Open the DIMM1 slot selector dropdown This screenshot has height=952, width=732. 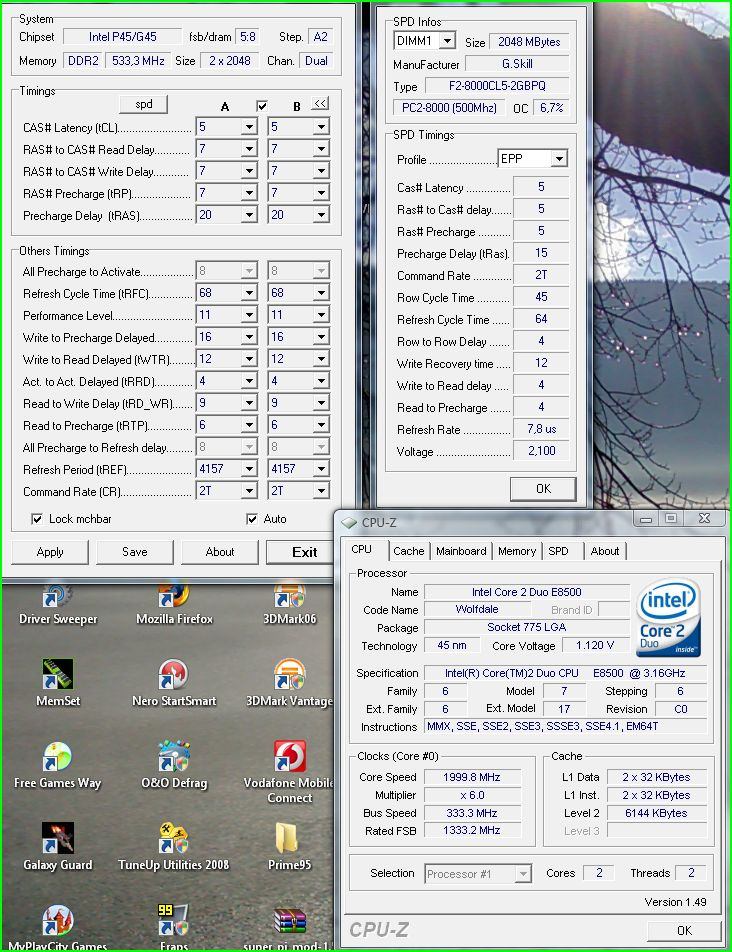pos(447,41)
